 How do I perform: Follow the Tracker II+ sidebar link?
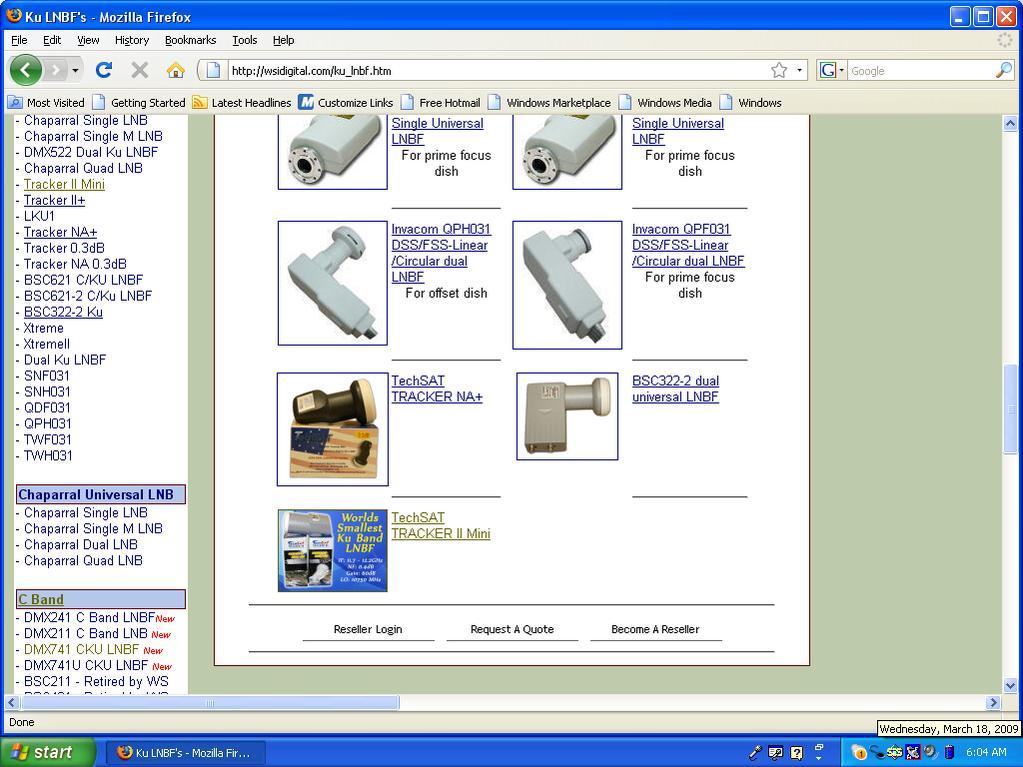pos(54,200)
